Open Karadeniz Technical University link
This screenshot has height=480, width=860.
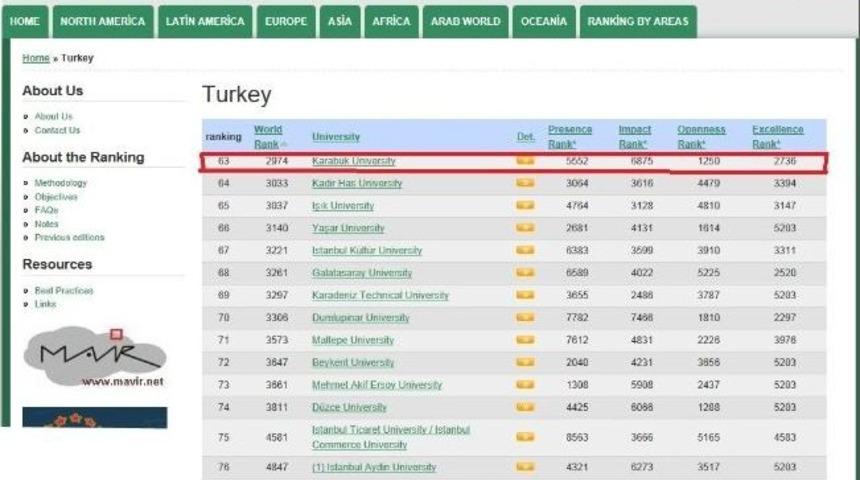[380, 295]
